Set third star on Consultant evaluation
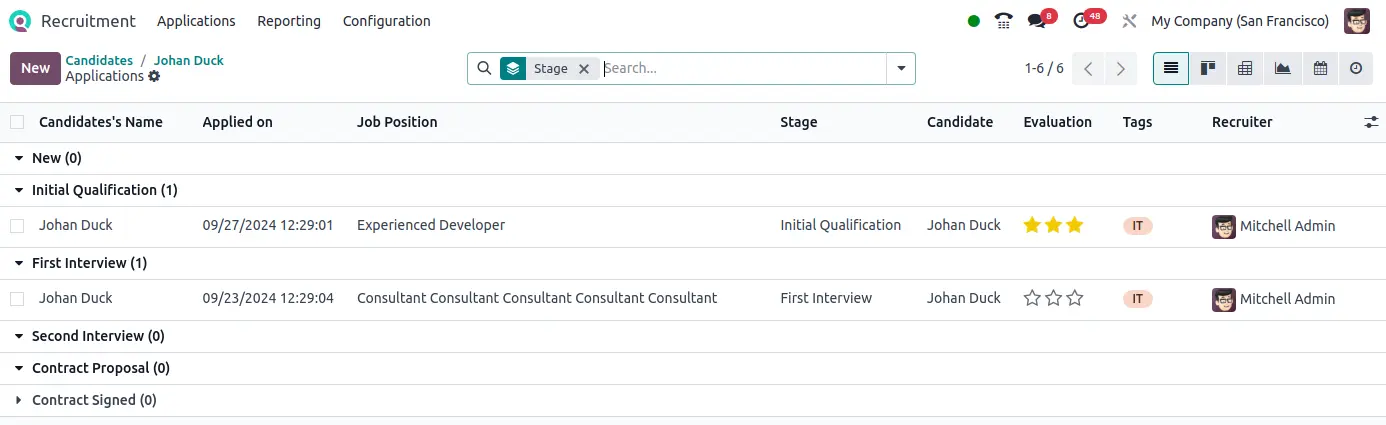Viewport: 1386px width, 425px height. pos(1075,298)
